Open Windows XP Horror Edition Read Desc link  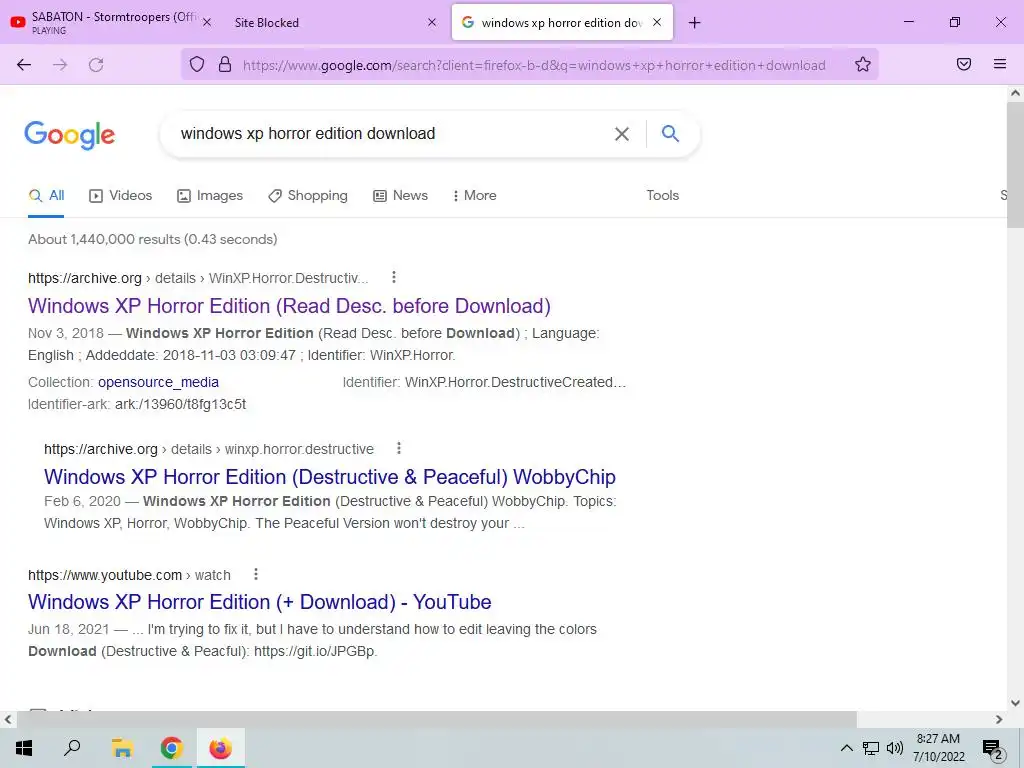coord(289,306)
